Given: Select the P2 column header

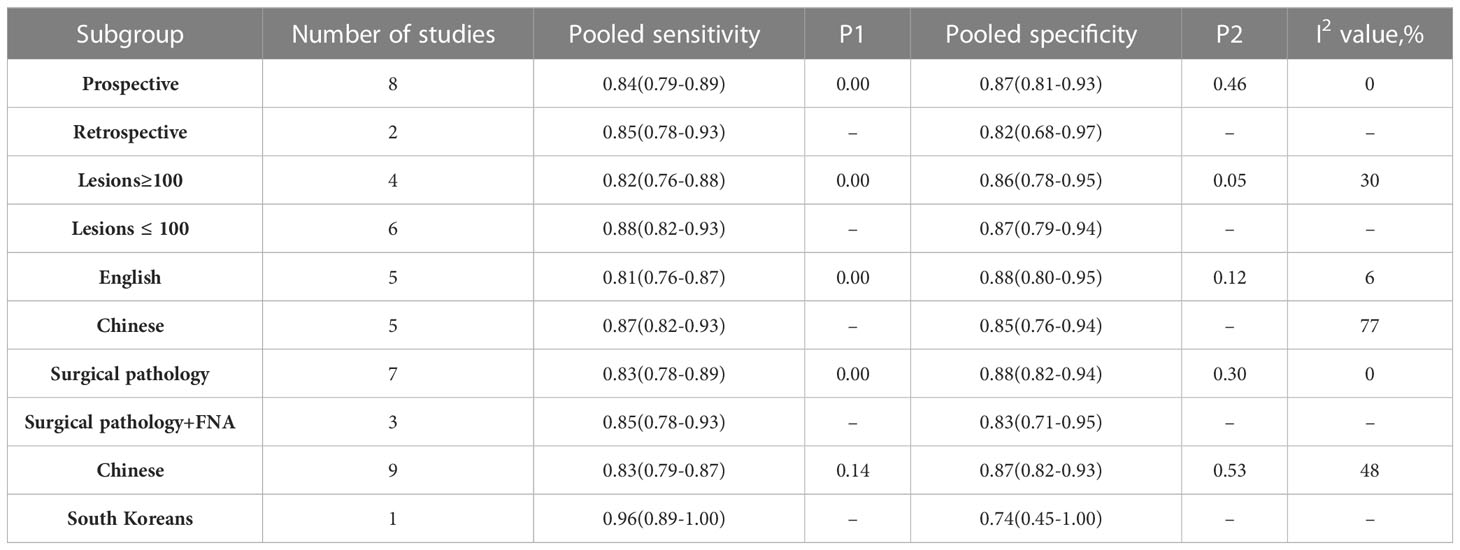Looking at the screenshot, I should [x=1230, y=34].
